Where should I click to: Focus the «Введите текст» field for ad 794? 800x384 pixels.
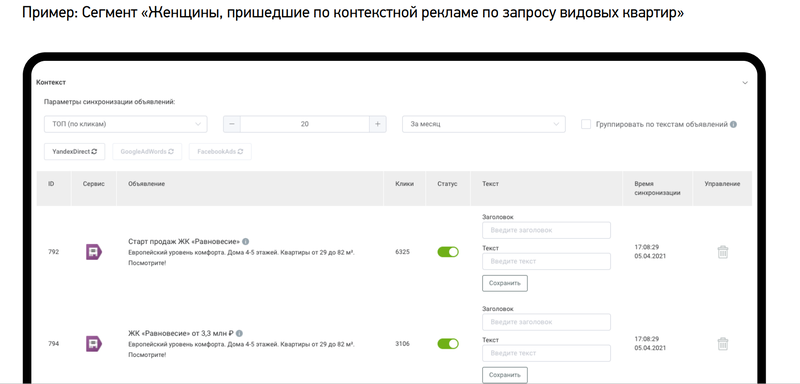click(x=546, y=353)
